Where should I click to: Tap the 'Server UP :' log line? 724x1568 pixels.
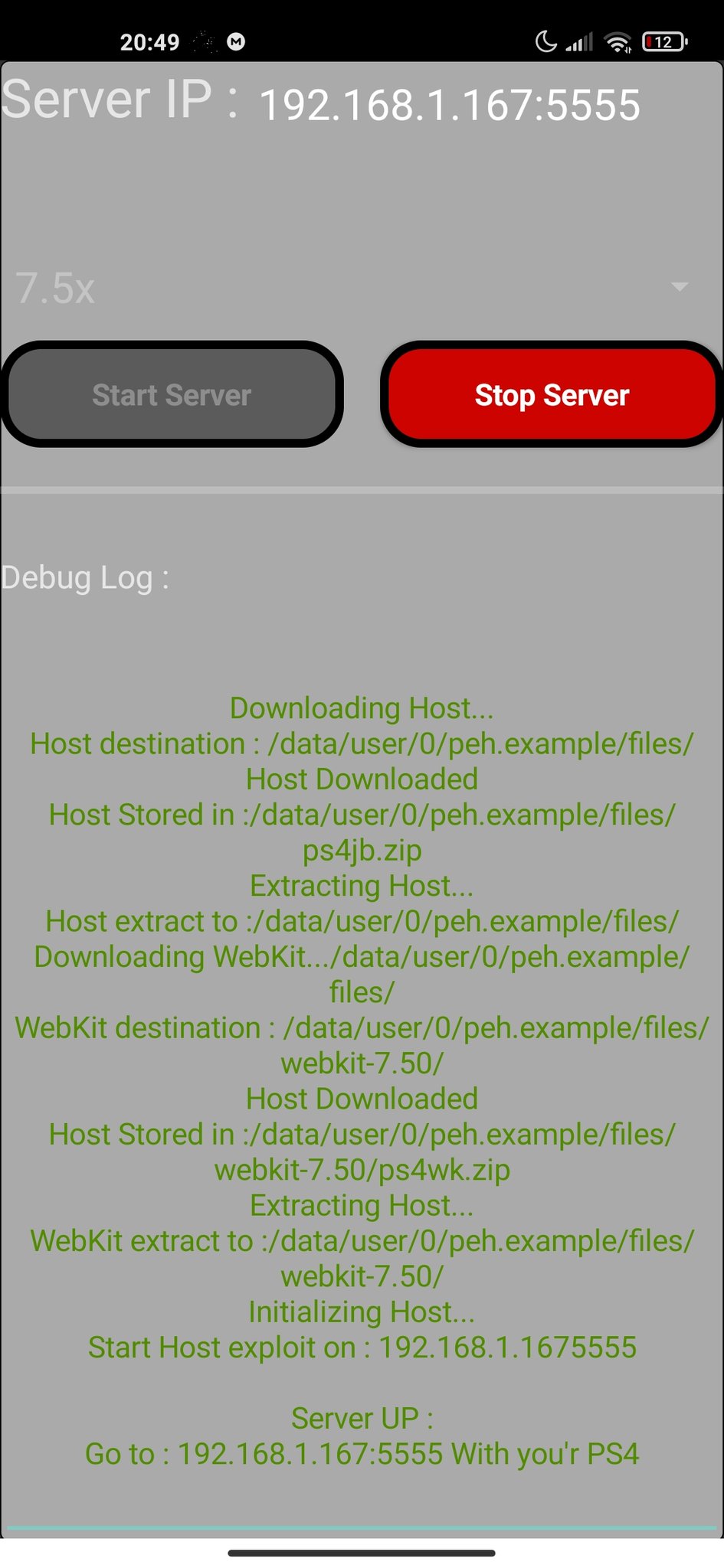[x=362, y=1418]
